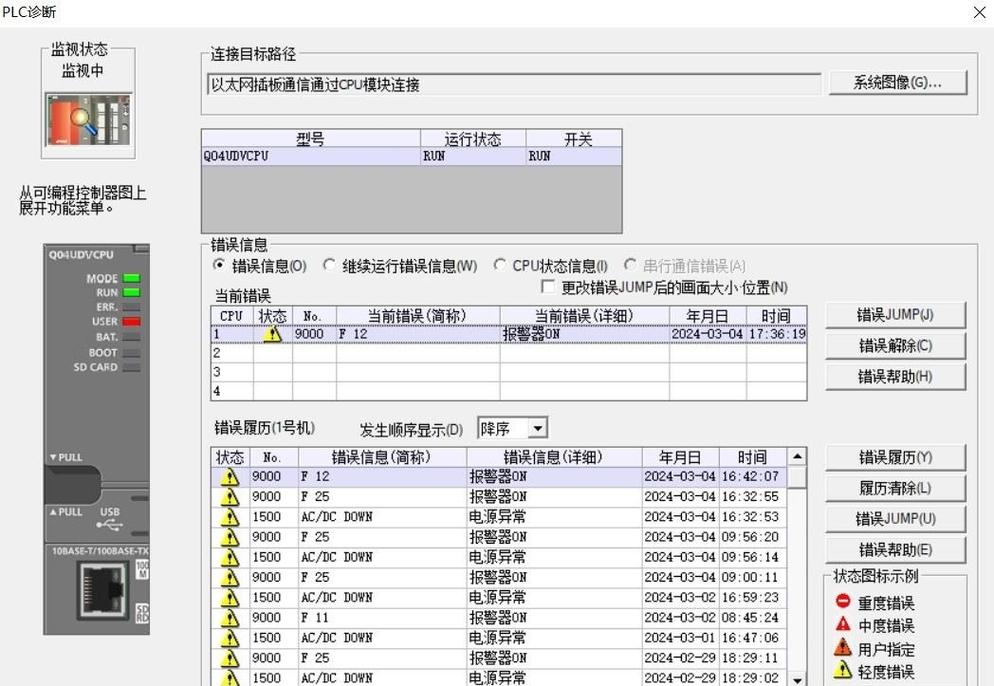The height and width of the screenshot is (686, 994).
Task: Click the 错误信息(简称) history column header
Action: (382, 457)
